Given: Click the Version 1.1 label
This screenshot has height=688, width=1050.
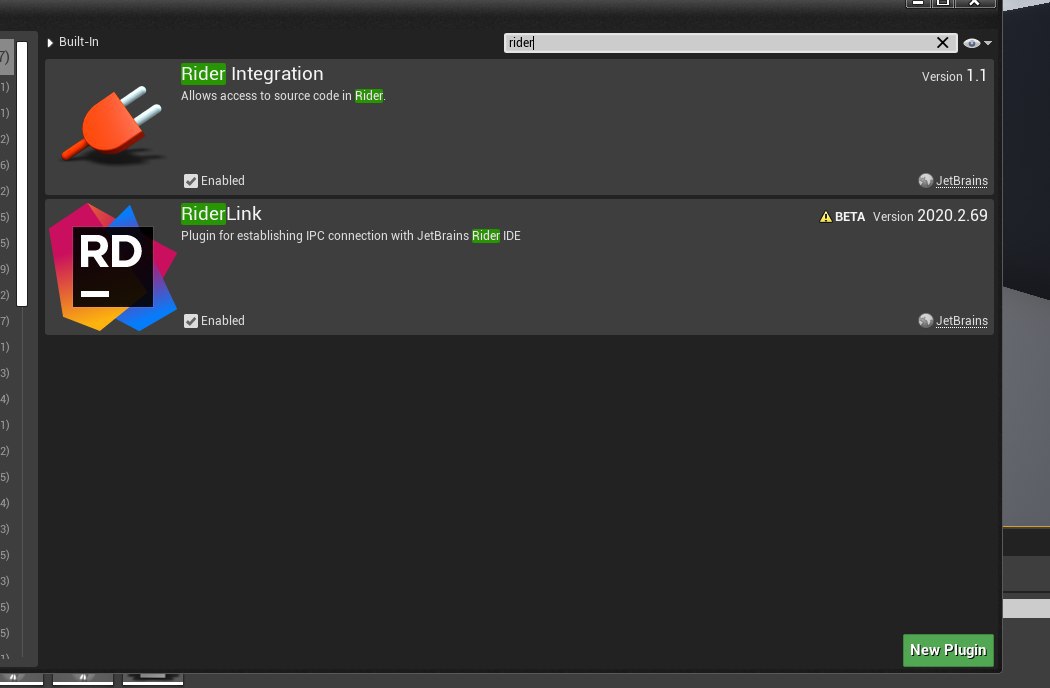Looking at the screenshot, I should click(954, 76).
